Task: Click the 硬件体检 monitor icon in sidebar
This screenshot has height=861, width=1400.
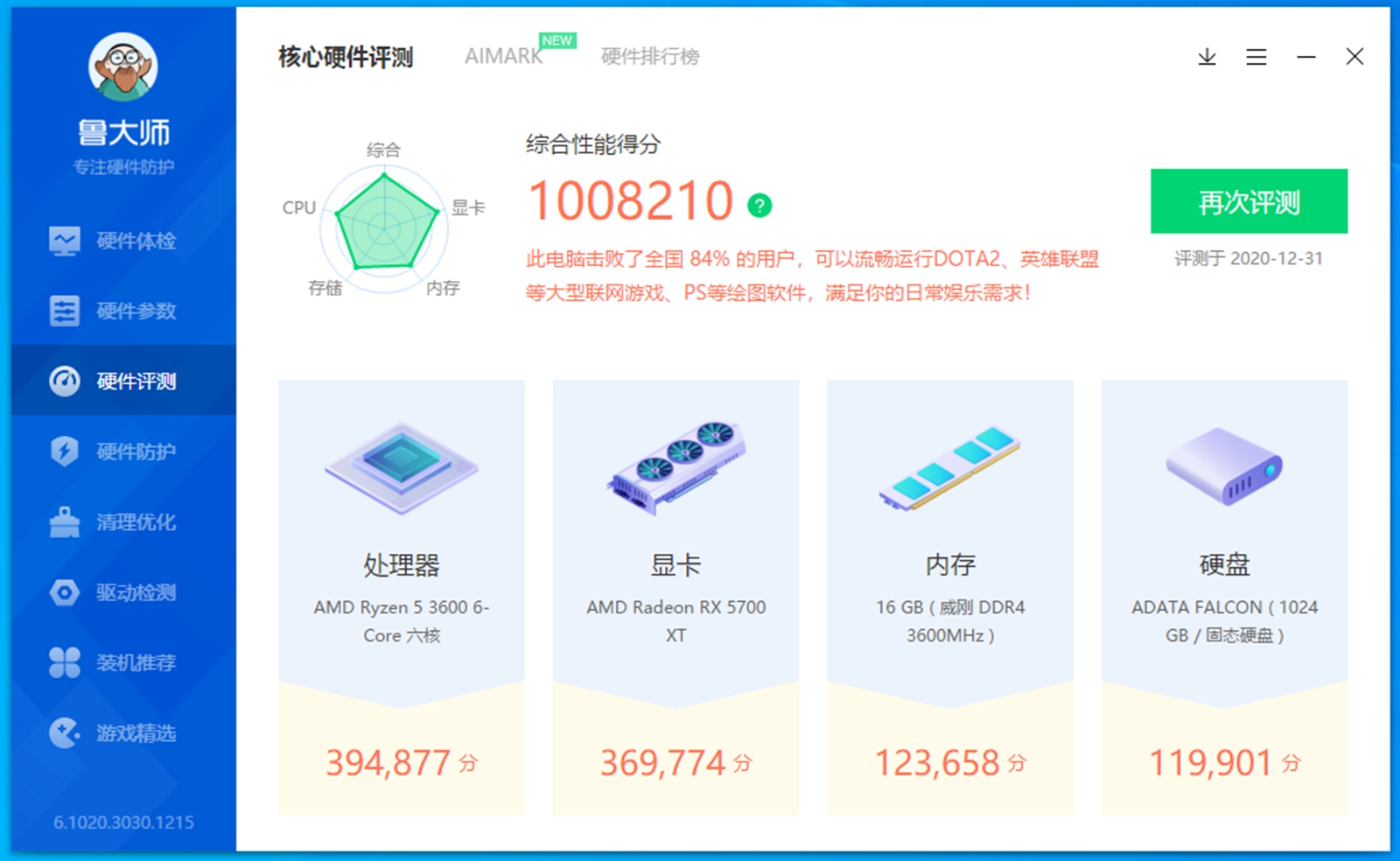Action: (x=64, y=241)
